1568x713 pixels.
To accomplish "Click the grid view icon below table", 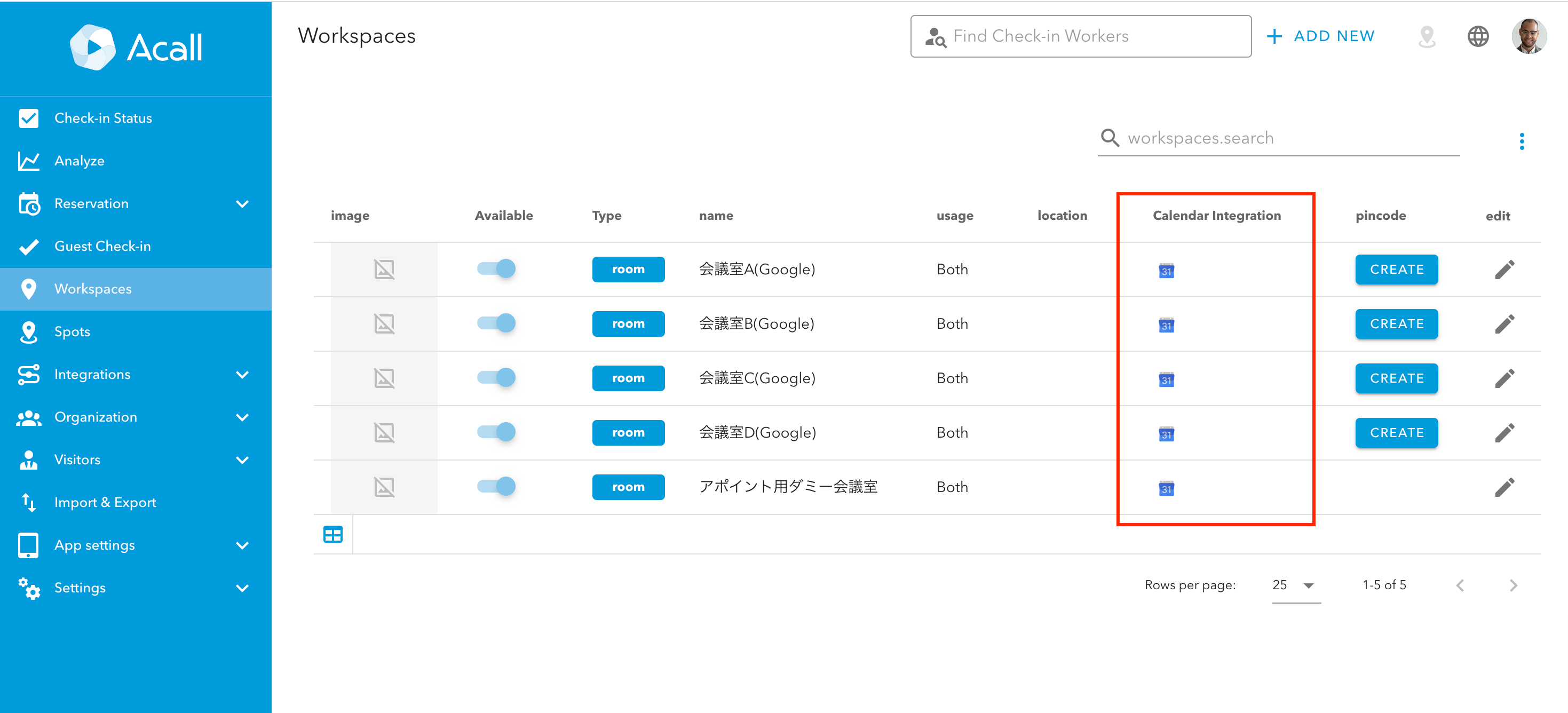I will 333,535.
